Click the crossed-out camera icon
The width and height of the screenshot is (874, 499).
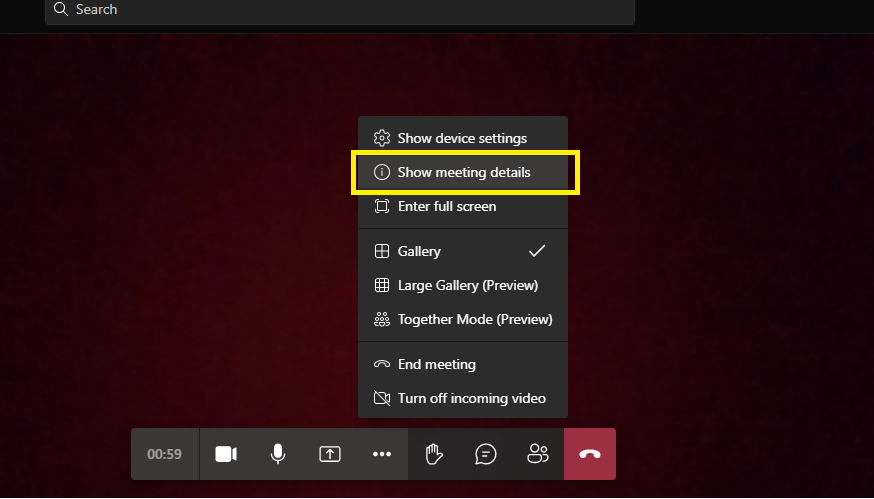coord(382,398)
